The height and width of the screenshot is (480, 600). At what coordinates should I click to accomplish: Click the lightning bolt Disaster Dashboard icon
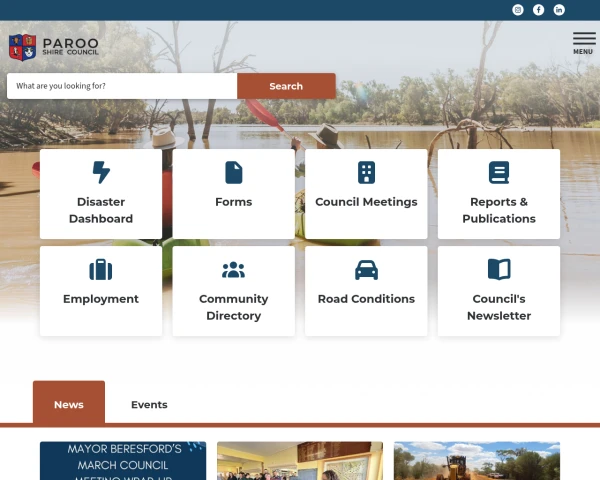[x=101, y=172]
